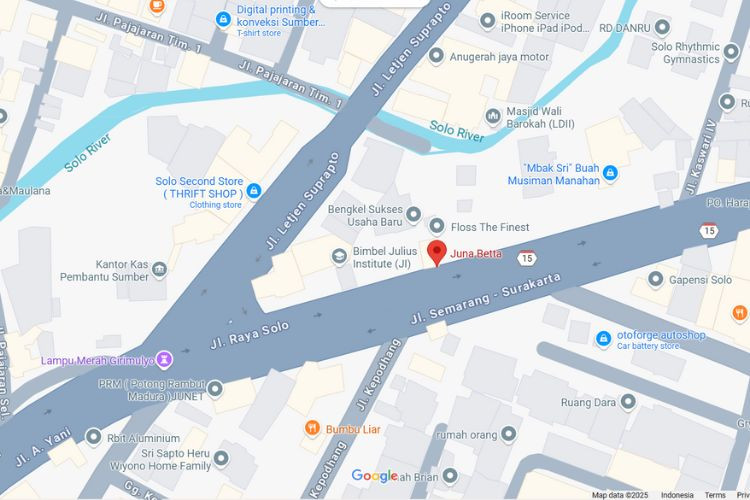Viewport: 750px width, 500px height.
Task: Open the Gapensi Solo place marker
Action: point(655,279)
